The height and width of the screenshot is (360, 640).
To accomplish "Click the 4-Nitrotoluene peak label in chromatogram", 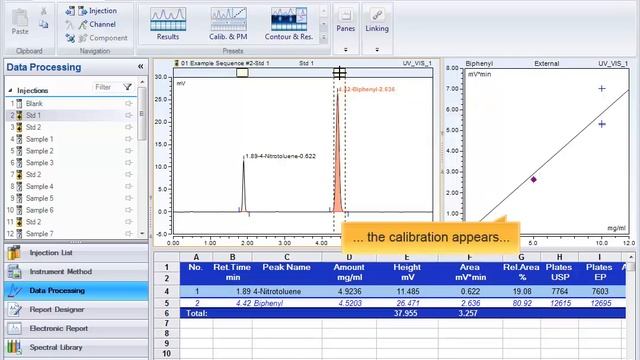I will [x=280, y=156].
